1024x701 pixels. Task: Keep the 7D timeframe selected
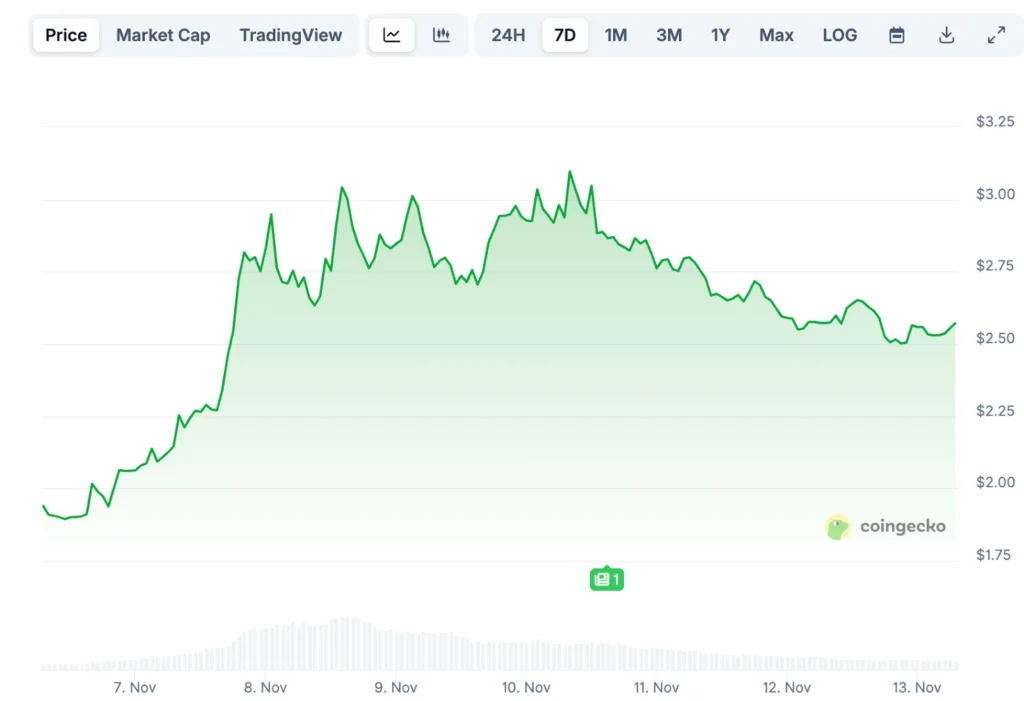(564, 34)
